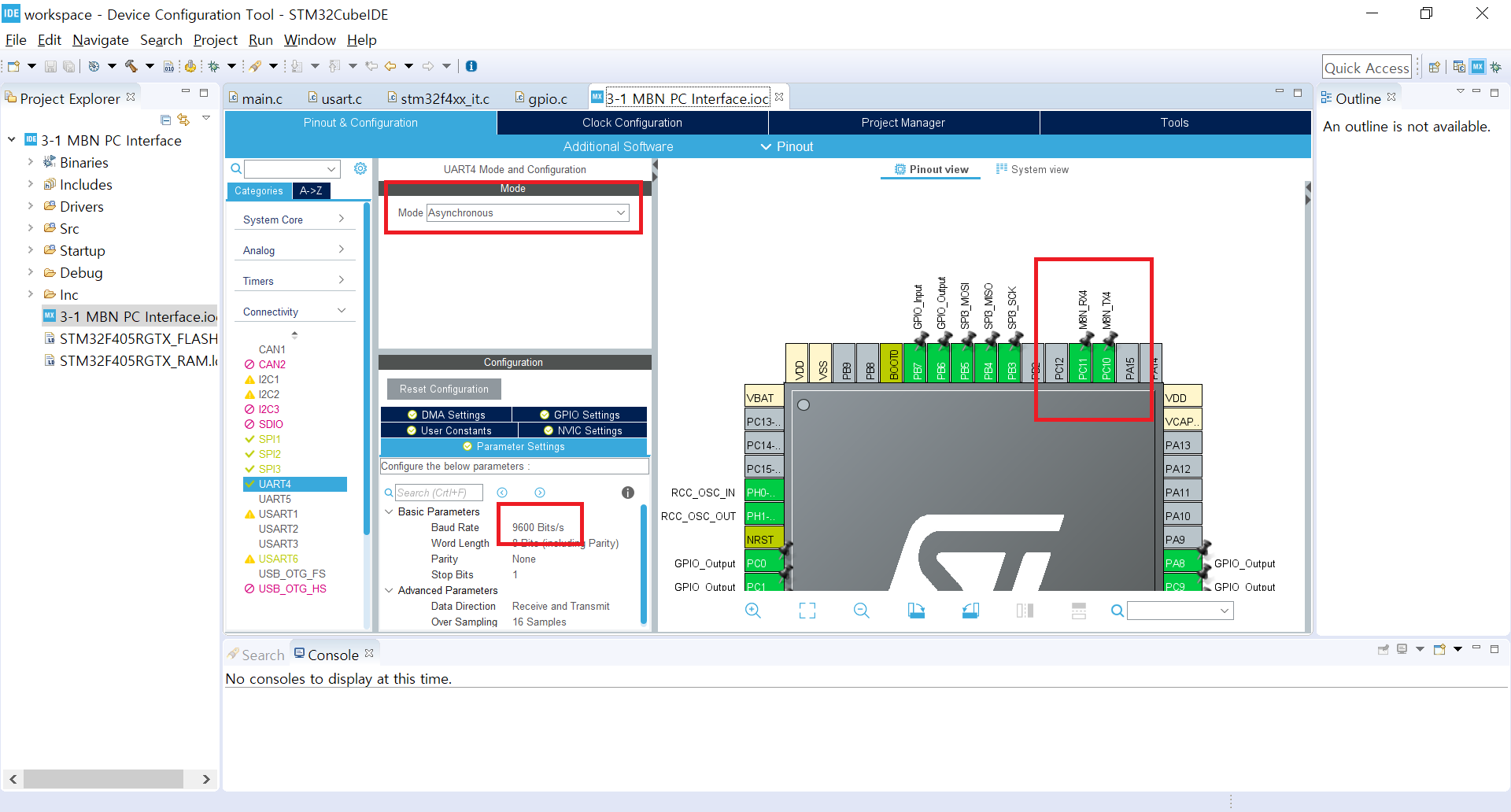Switch to the Debug perspective bug icon
This screenshot has width=1511, height=812.
(1496, 67)
